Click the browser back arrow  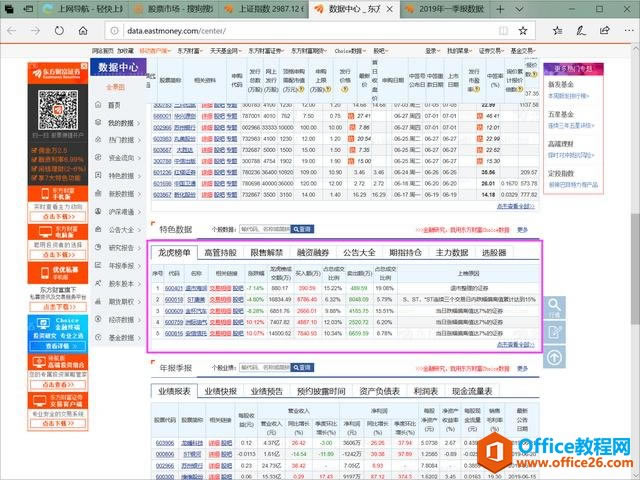[x=13, y=30]
